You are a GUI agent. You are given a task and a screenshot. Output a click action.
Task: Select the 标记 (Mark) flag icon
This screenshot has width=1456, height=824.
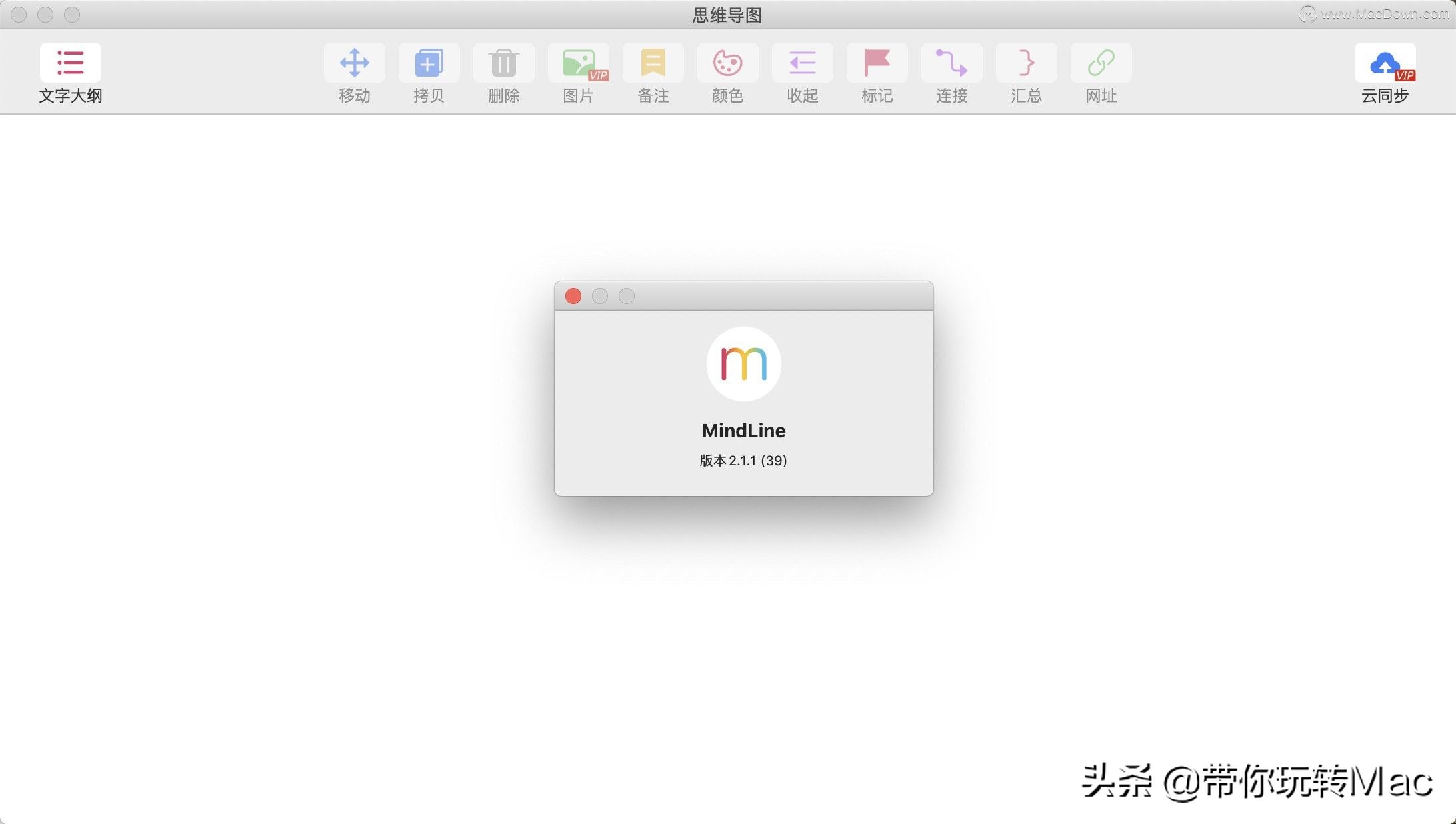[877, 63]
